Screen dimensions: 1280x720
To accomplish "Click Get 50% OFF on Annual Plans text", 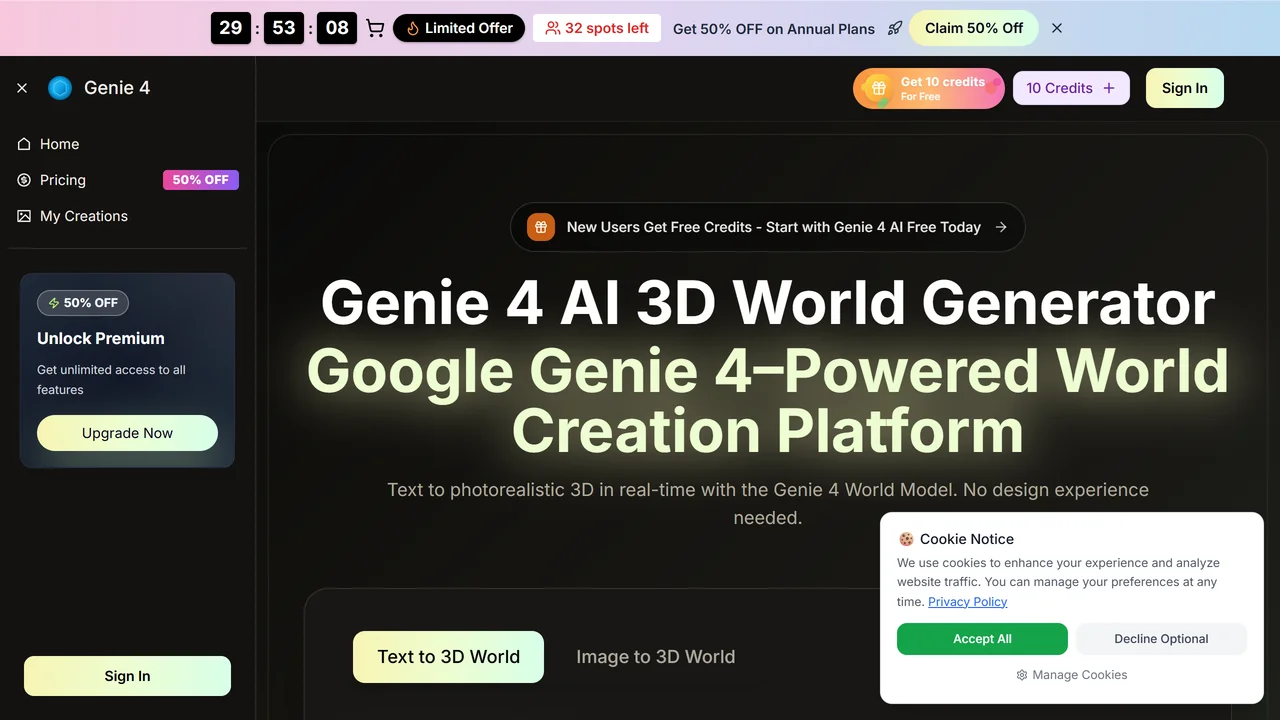I will (x=774, y=29).
